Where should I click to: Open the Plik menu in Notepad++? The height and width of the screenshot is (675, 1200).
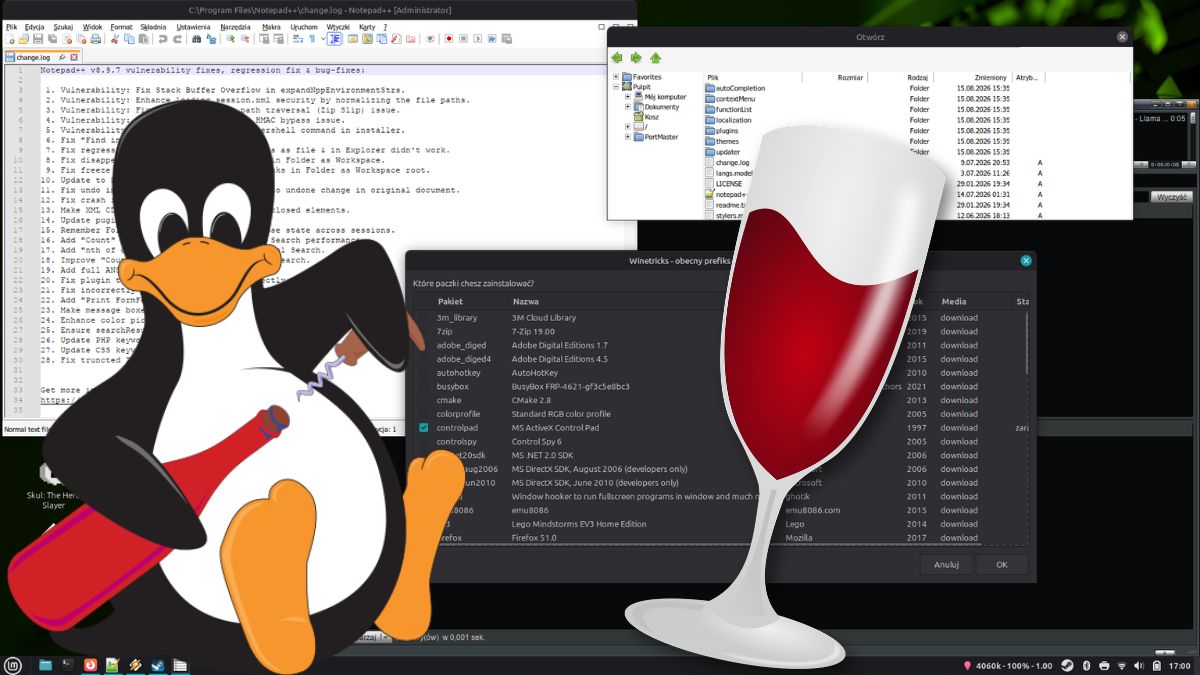point(11,27)
